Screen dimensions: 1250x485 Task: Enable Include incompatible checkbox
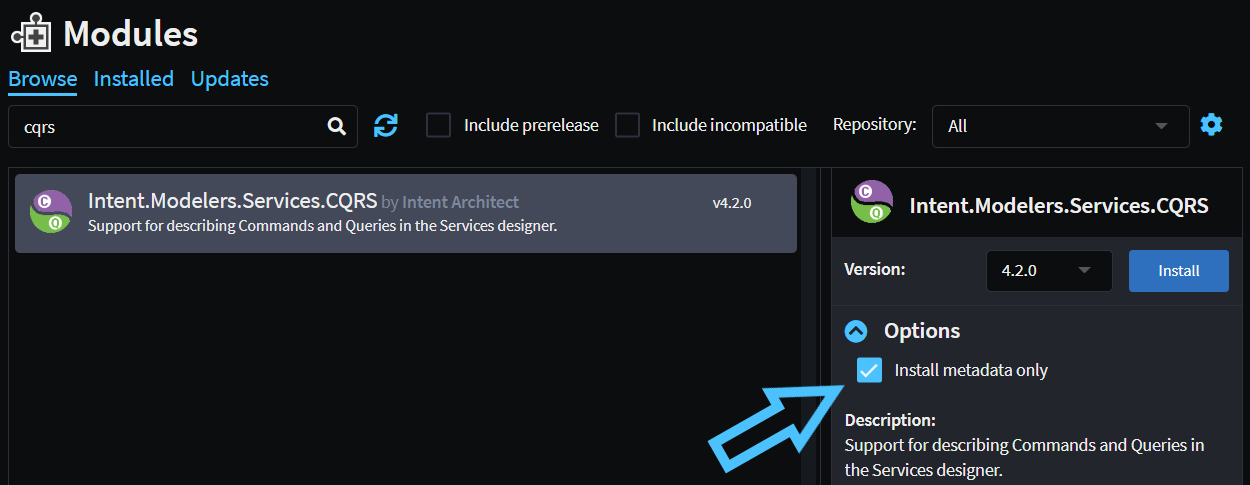(627, 125)
